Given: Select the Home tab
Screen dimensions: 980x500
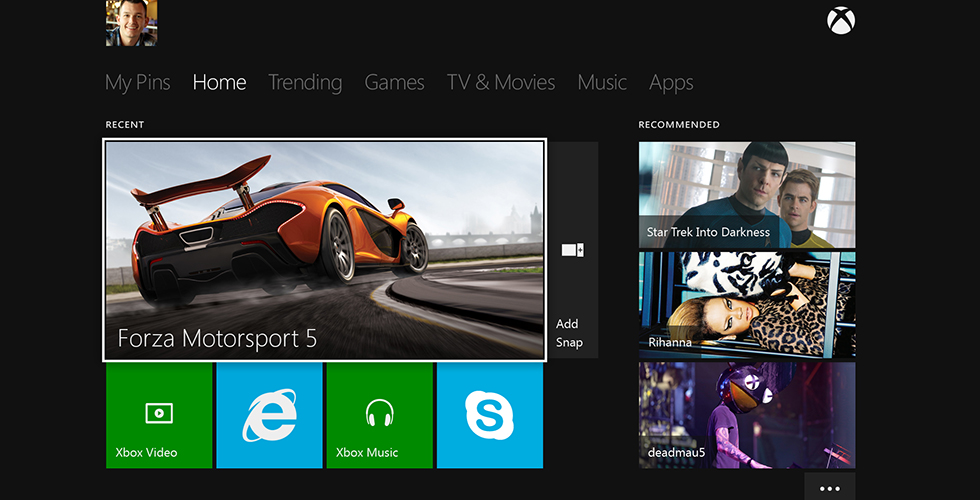Looking at the screenshot, I should [x=219, y=83].
